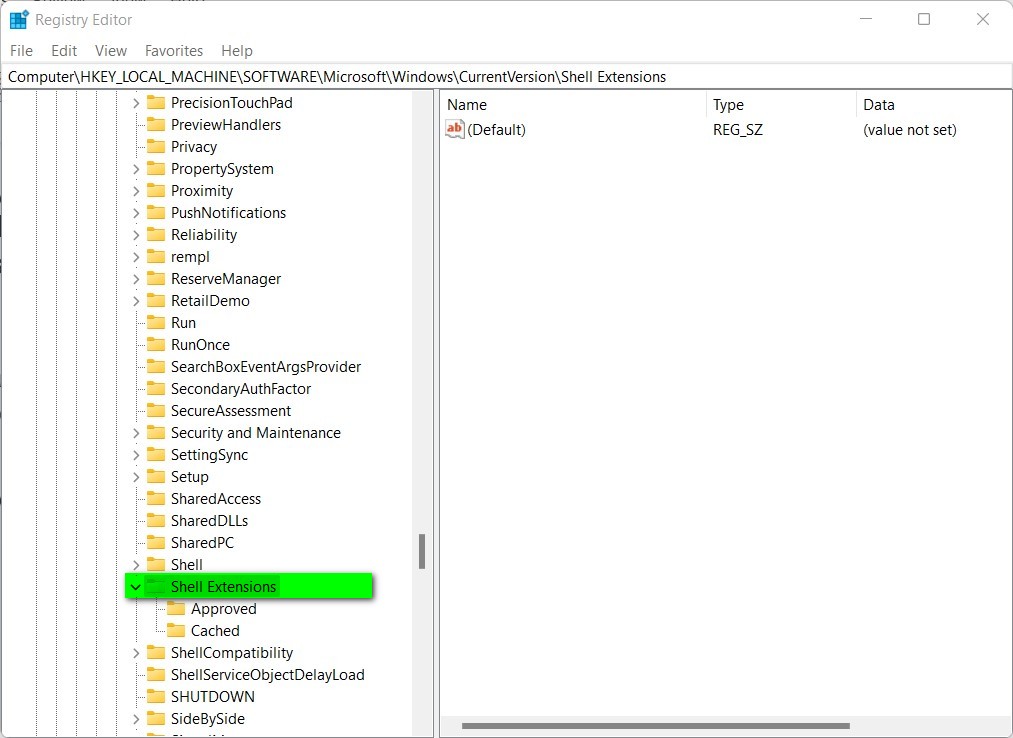Expand the SideBySide key
Screen dimensions: 1013x738
click(x=136, y=719)
